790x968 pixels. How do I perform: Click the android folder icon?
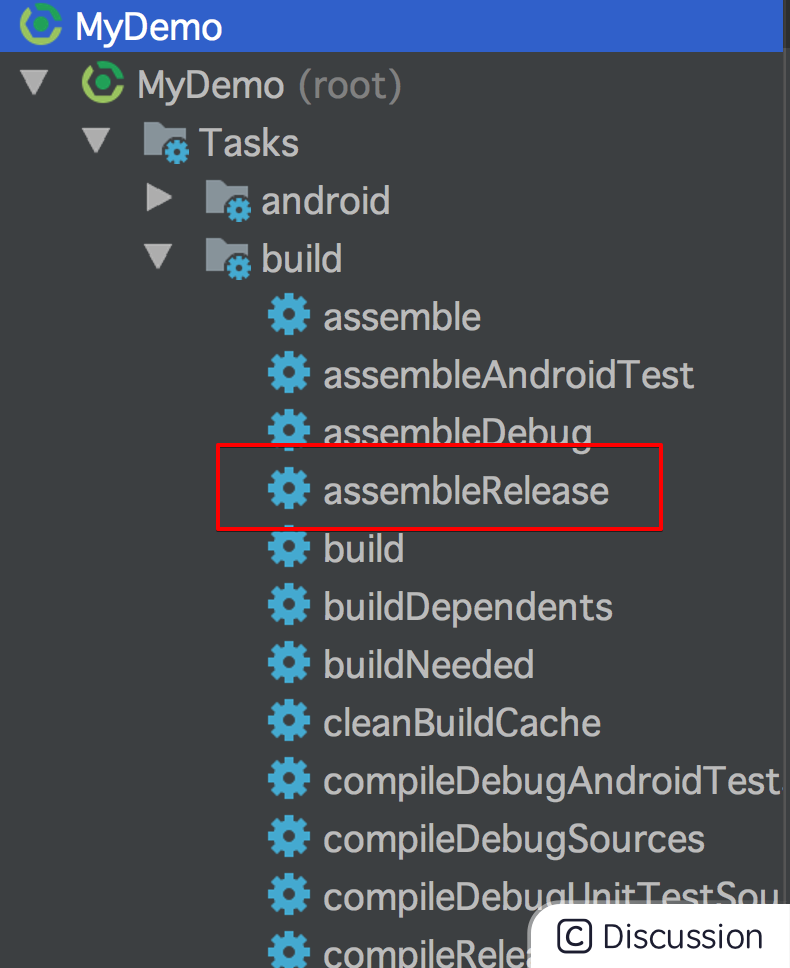[x=228, y=199]
